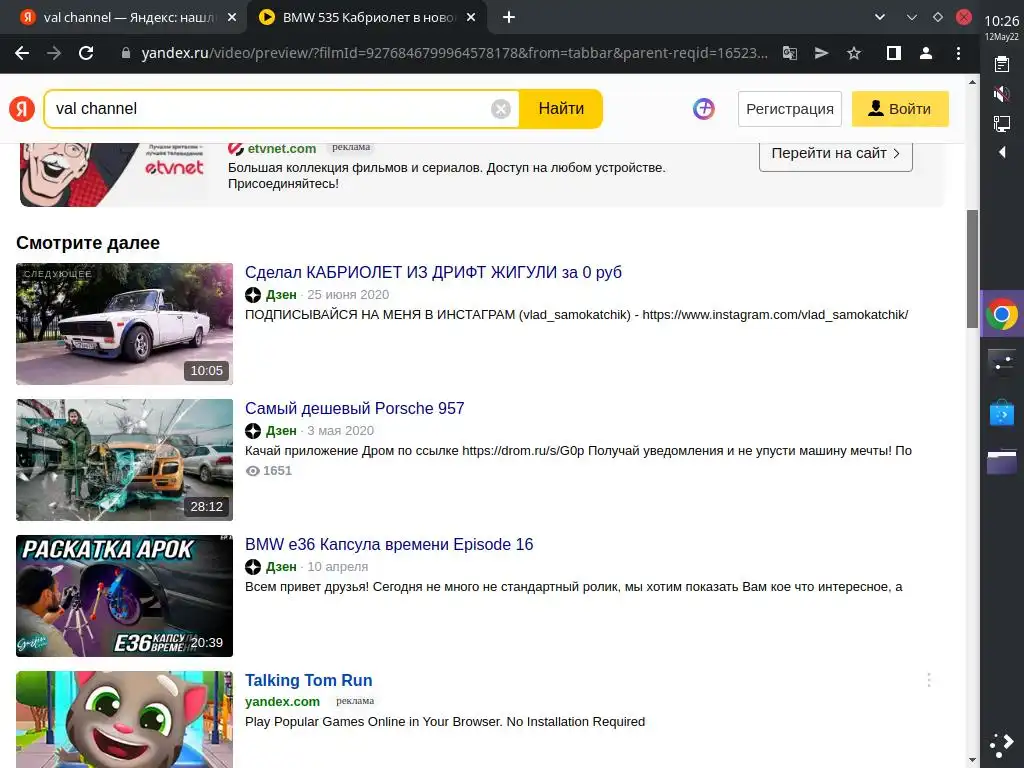Close the 'BMW 535 Кабриолет' tab
The image size is (1024, 768).
[471, 18]
